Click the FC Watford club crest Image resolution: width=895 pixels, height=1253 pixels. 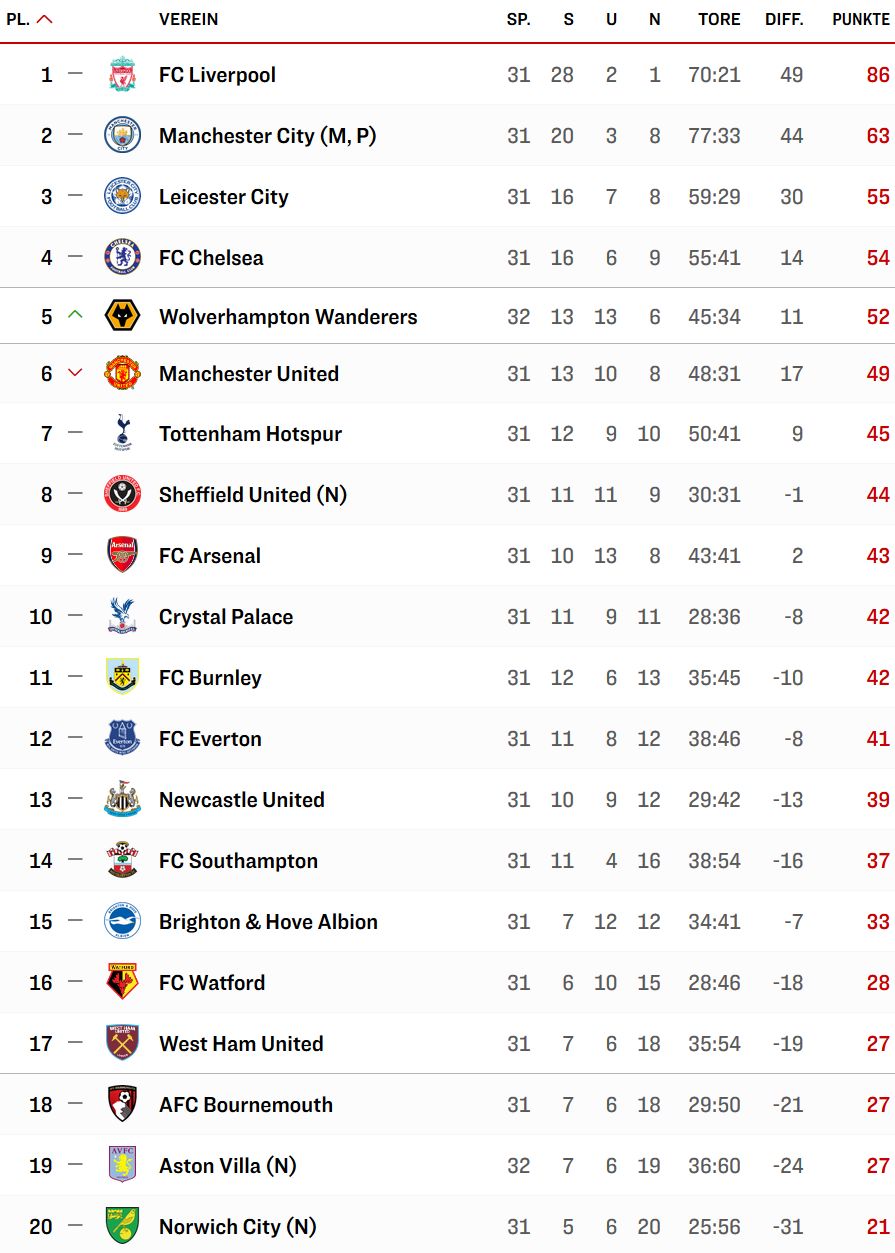coord(122,982)
